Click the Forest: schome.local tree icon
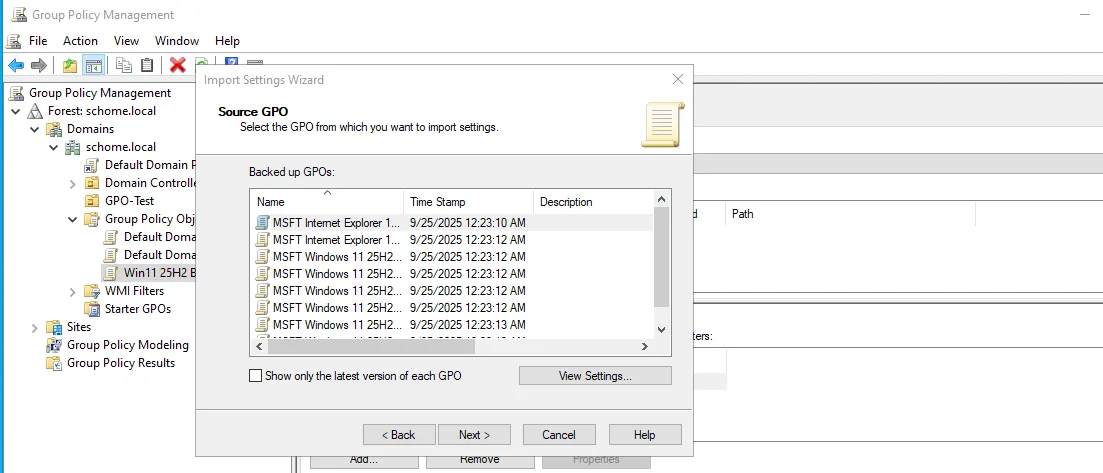The height and width of the screenshot is (473, 1103). click(x=35, y=111)
